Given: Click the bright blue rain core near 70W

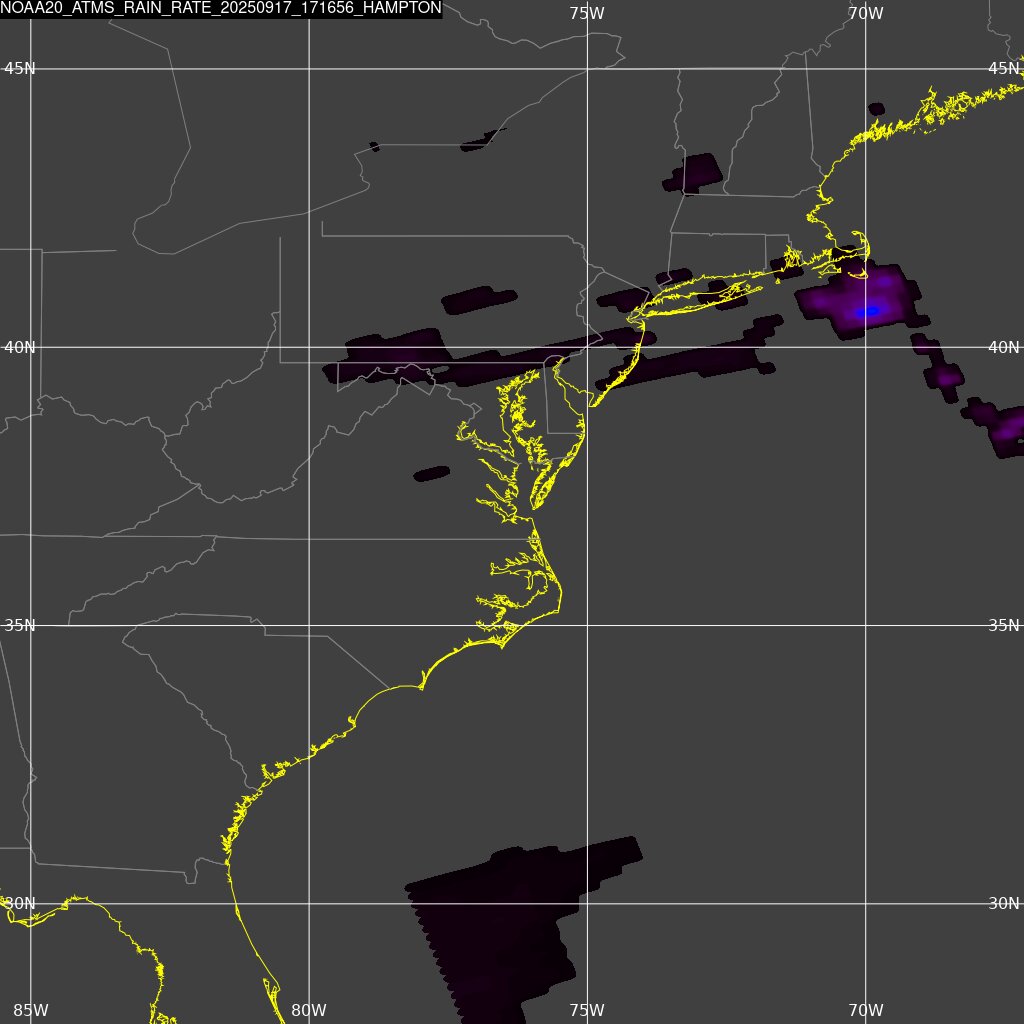Looking at the screenshot, I should 870,312.
